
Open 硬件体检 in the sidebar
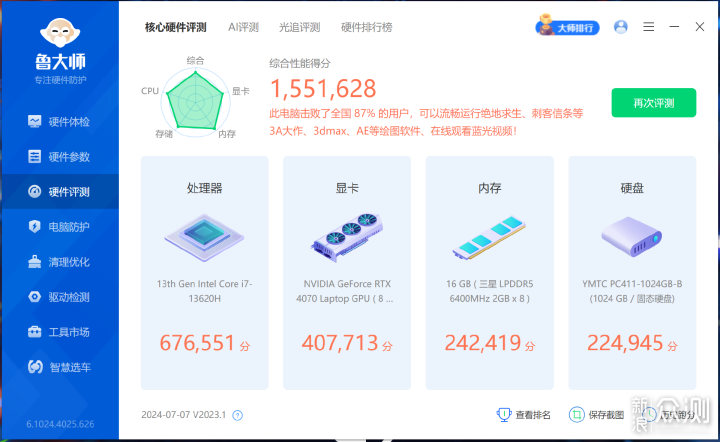pyautogui.click(x=60, y=122)
